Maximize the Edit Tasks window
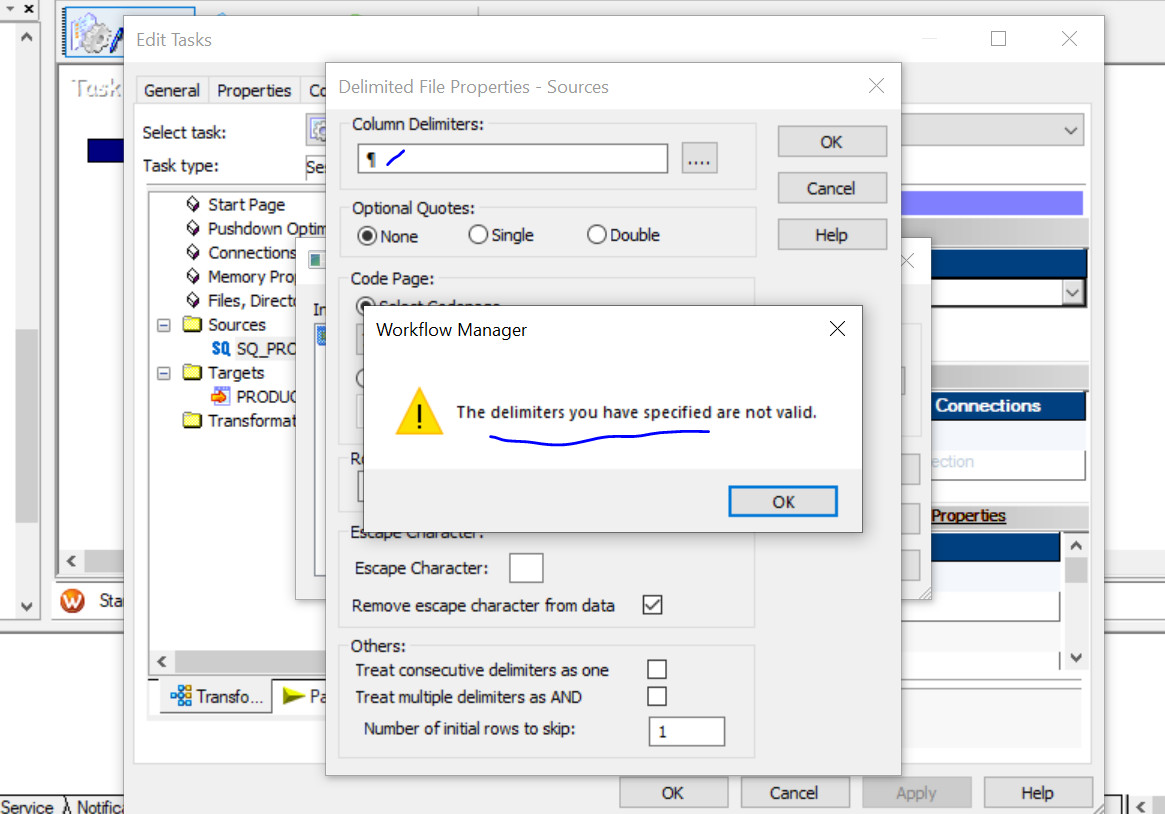This screenshot has height=814, width=1165. point(999,39)
